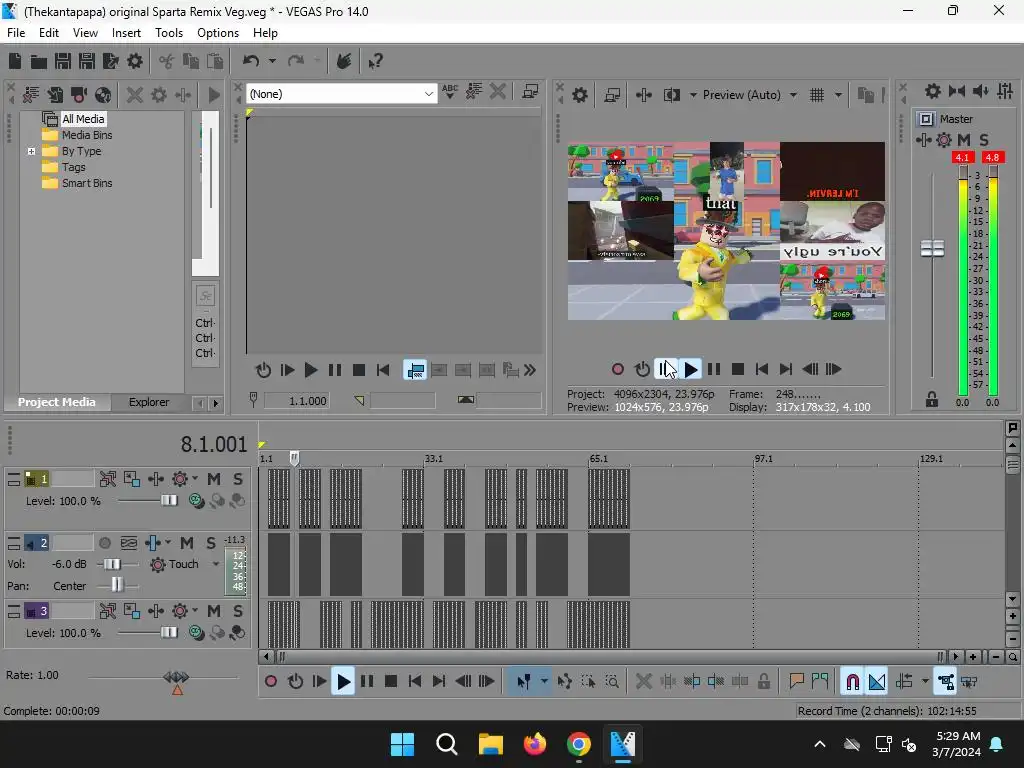Open the Edit tool selector dropdown arrow

coord(543,682)
